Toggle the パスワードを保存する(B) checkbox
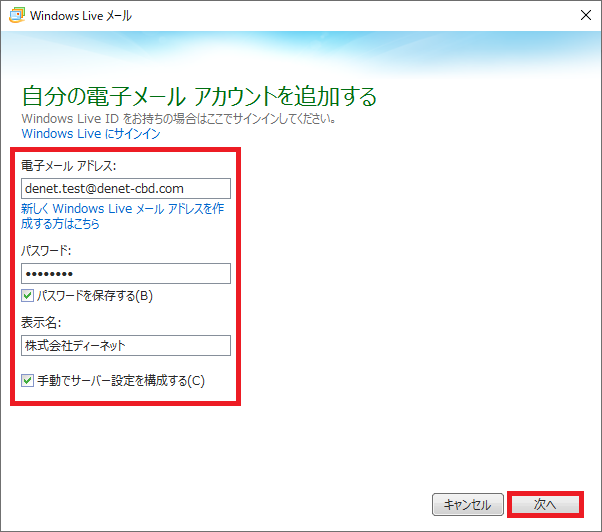The height and width of the screenshot is (532, 602). [27, 296]
